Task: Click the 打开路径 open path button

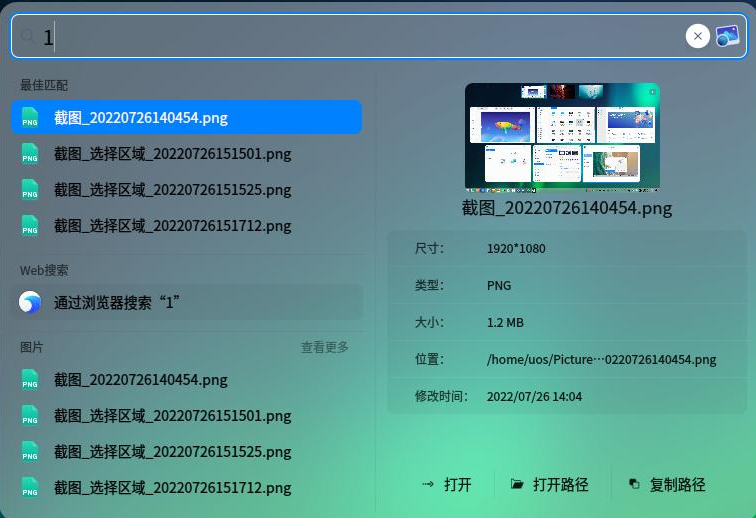Action: click(549, 484)
